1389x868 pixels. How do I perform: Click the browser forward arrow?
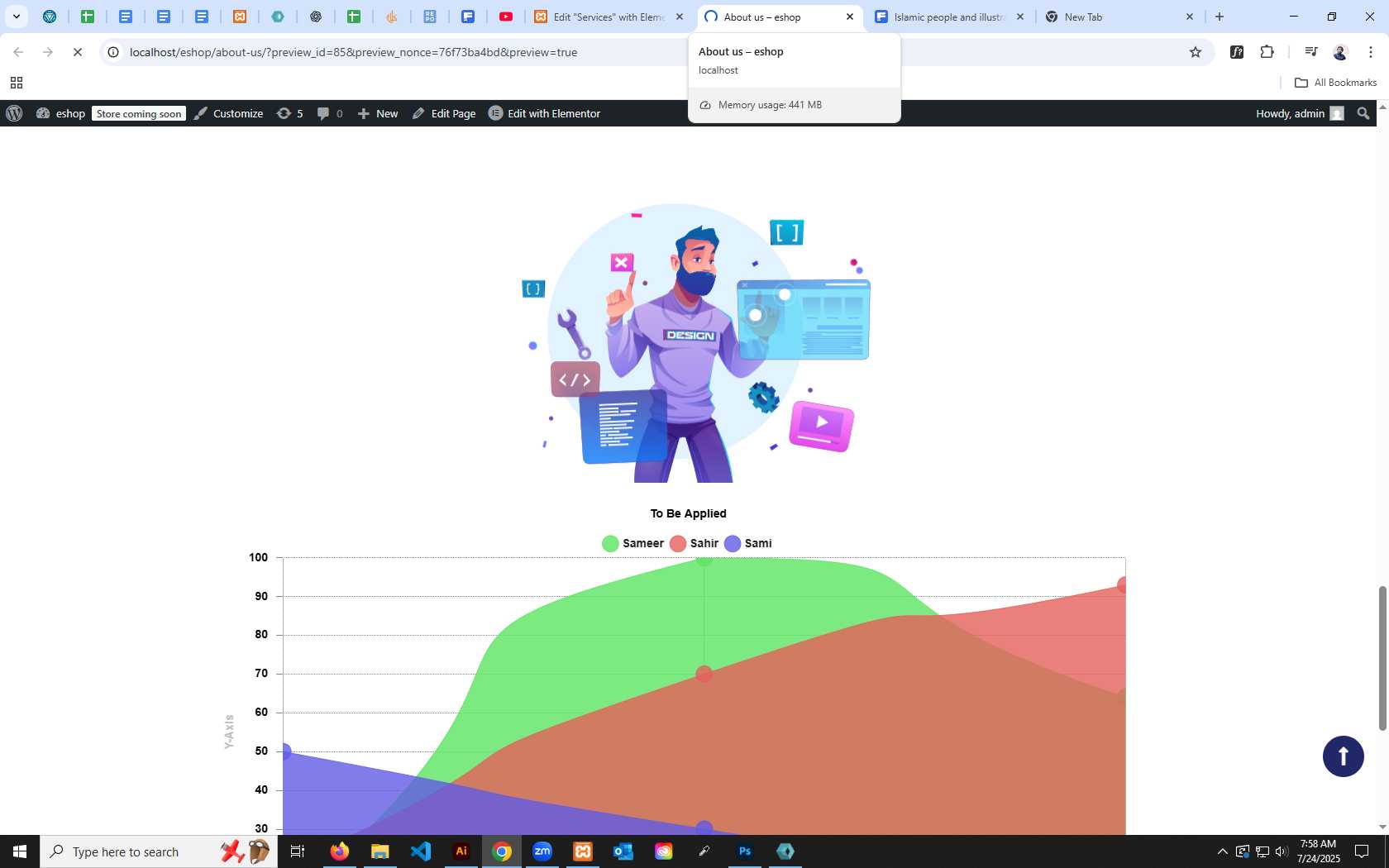click(x=48, y=52)
